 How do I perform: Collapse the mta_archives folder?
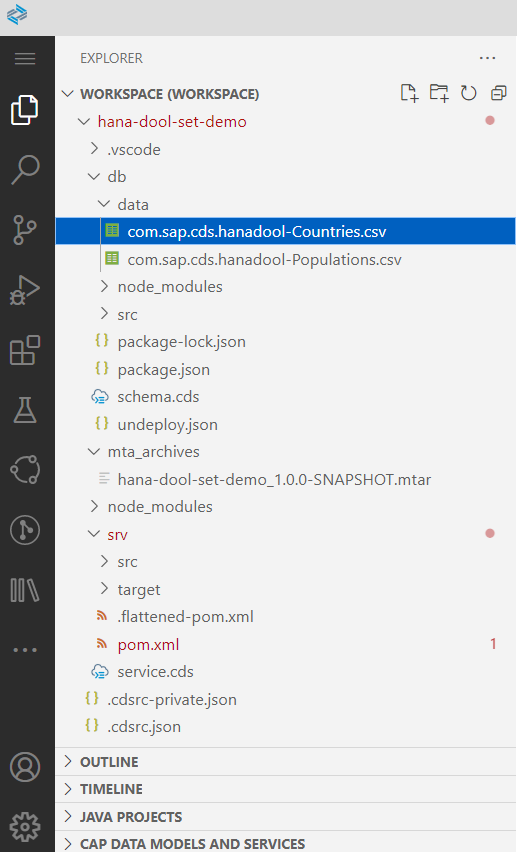pyautogui.click(x=94, y=452)
